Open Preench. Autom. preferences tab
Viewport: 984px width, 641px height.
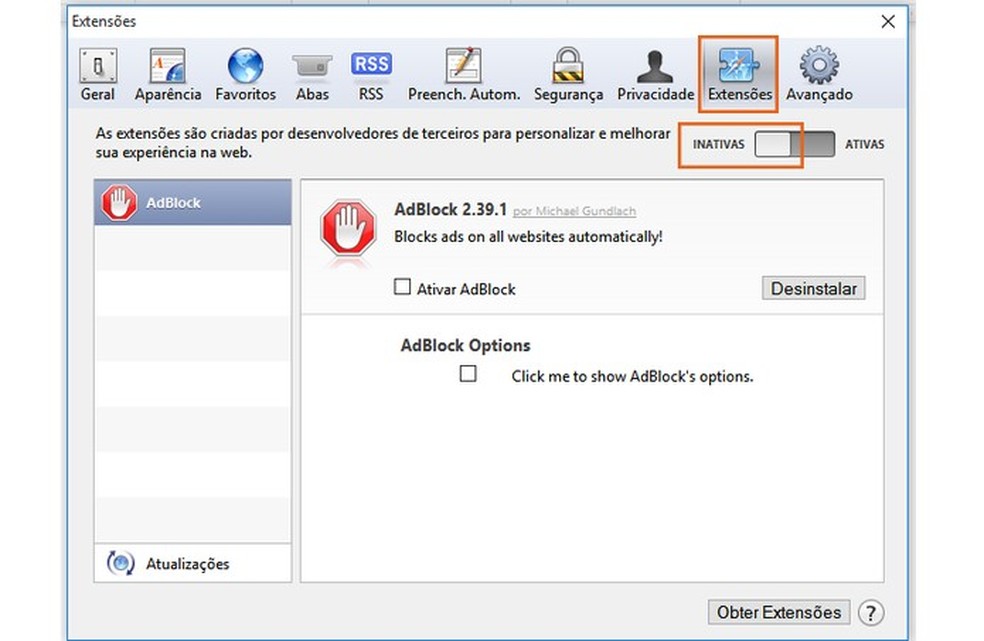(464, 75)
